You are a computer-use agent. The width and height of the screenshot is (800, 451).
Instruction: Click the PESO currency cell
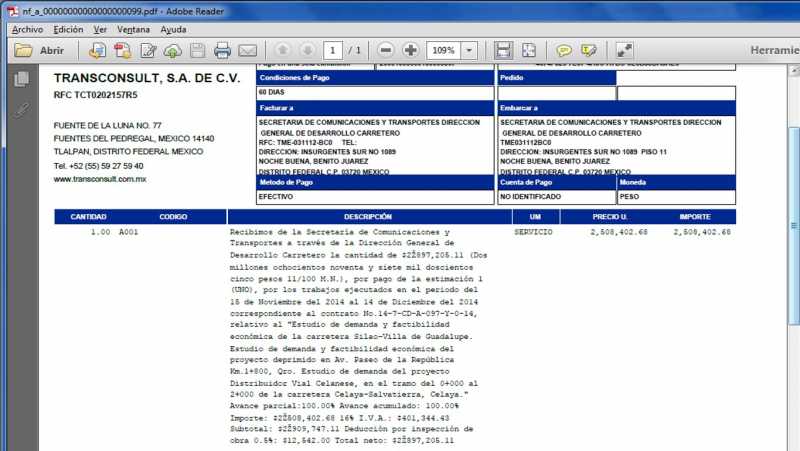coord(677,197)
